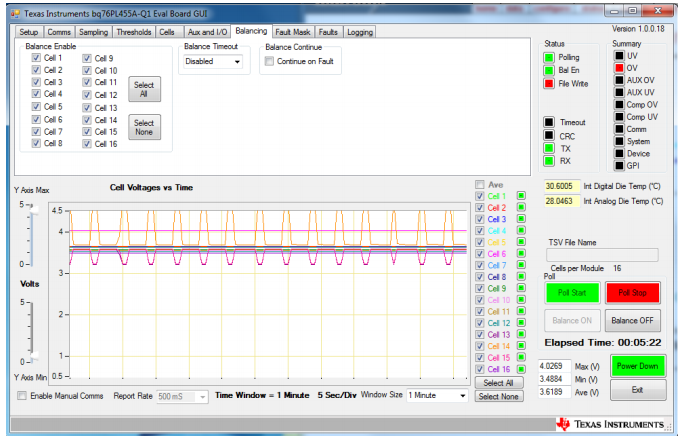
Task: Click Select None under plot legend
Action: [x=498, y=397]
